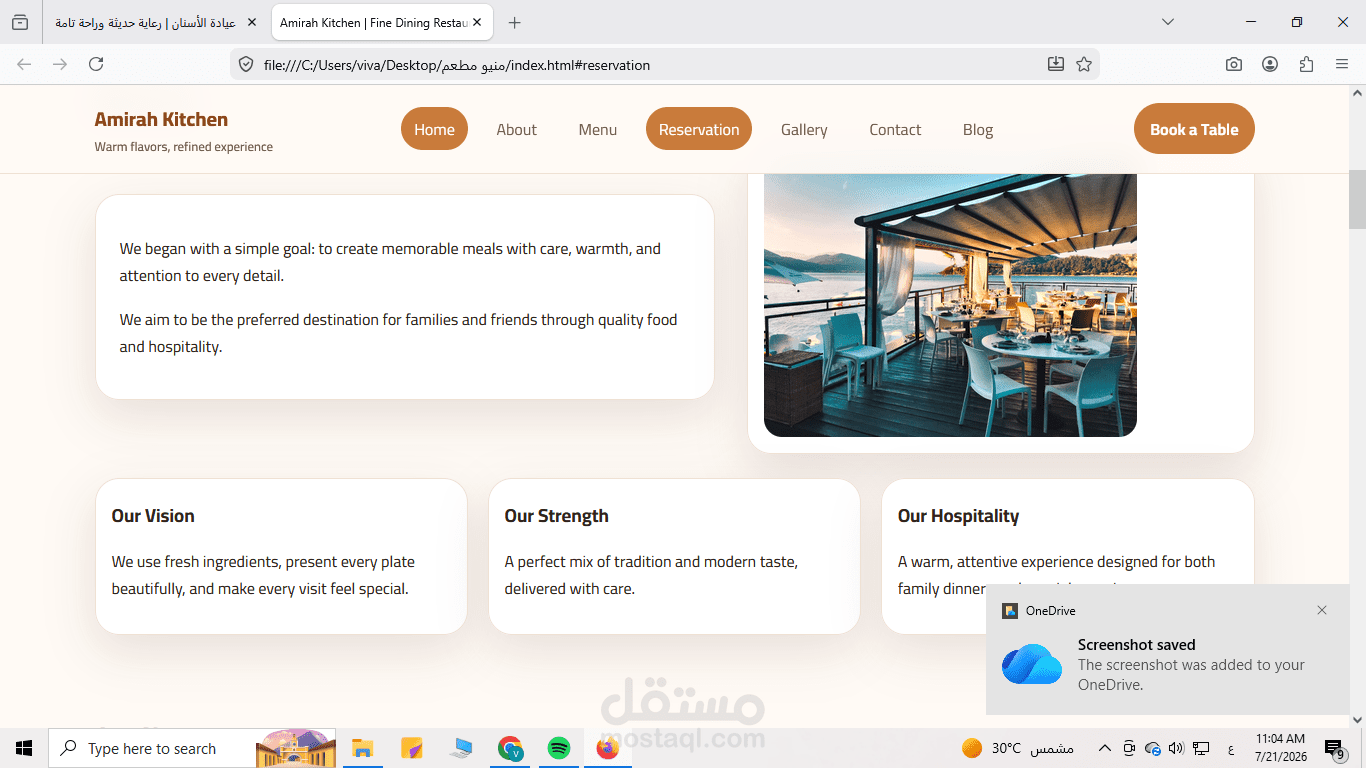The height and width of the screenshot is (768, 1366).
Task: Open the yellow Sticky Notes taskbar icon
Action: click(x=412, y=748)
